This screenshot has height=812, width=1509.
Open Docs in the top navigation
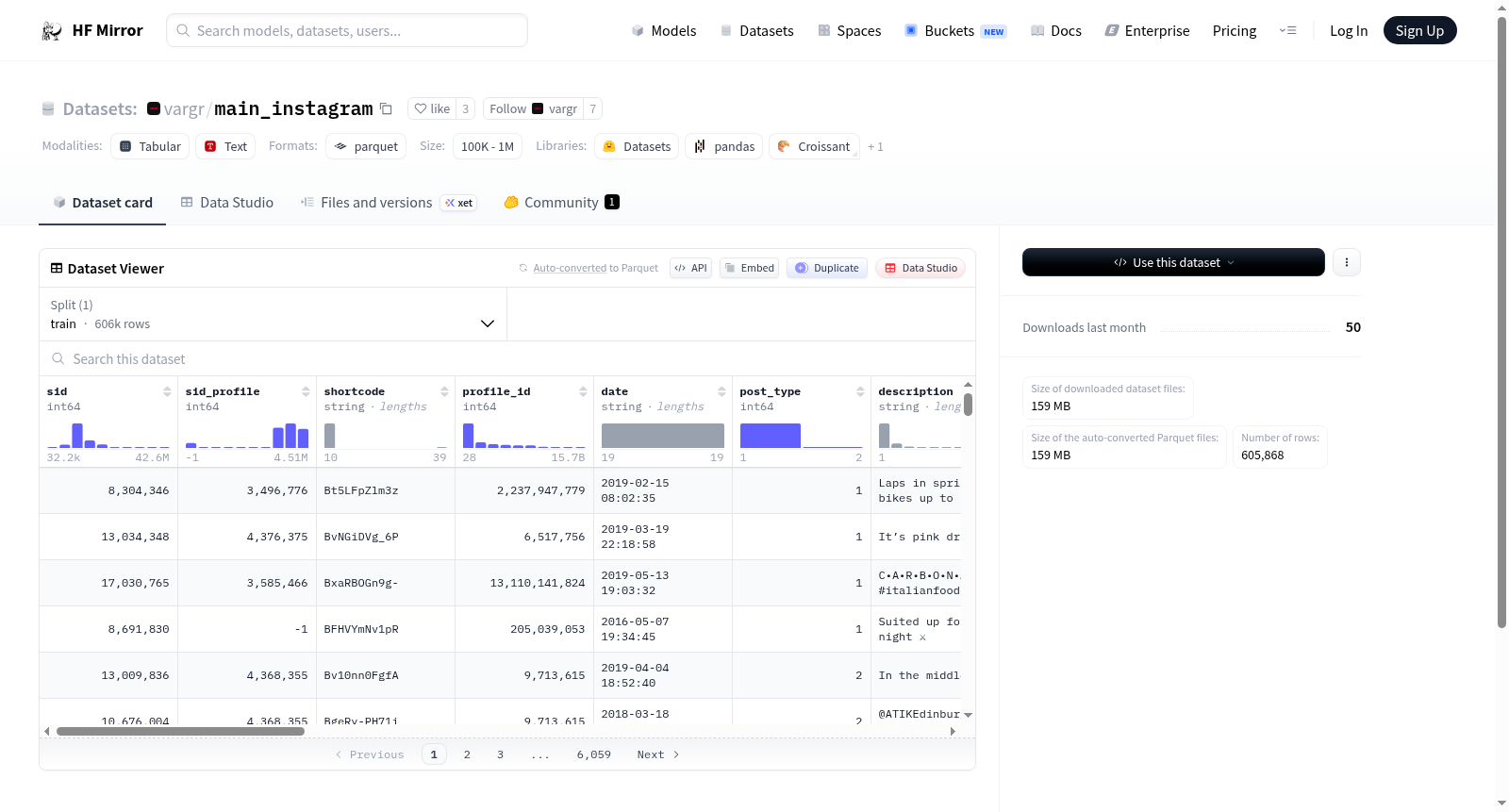tap(1055, 30)
